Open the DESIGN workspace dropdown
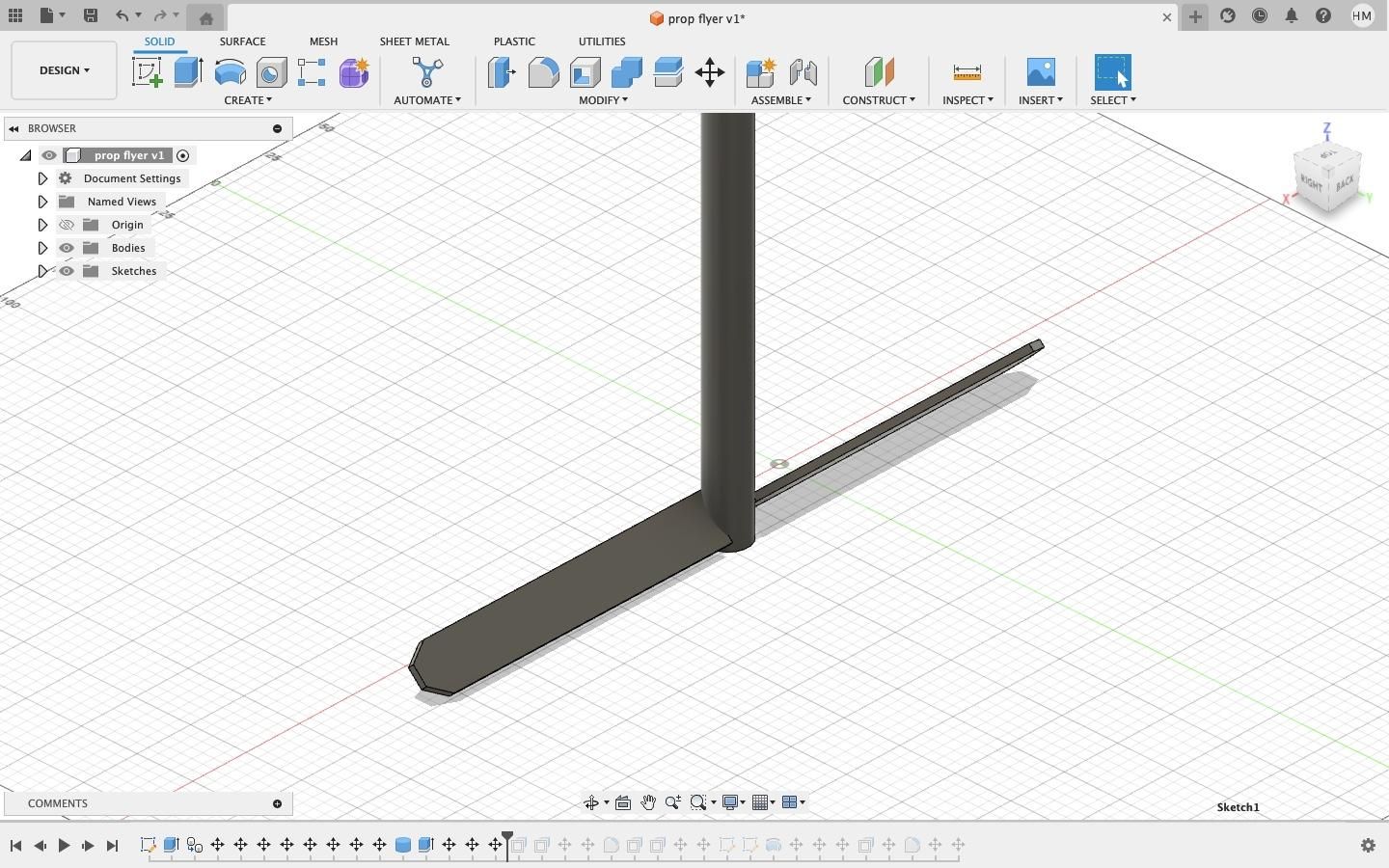 click(64, 70)
